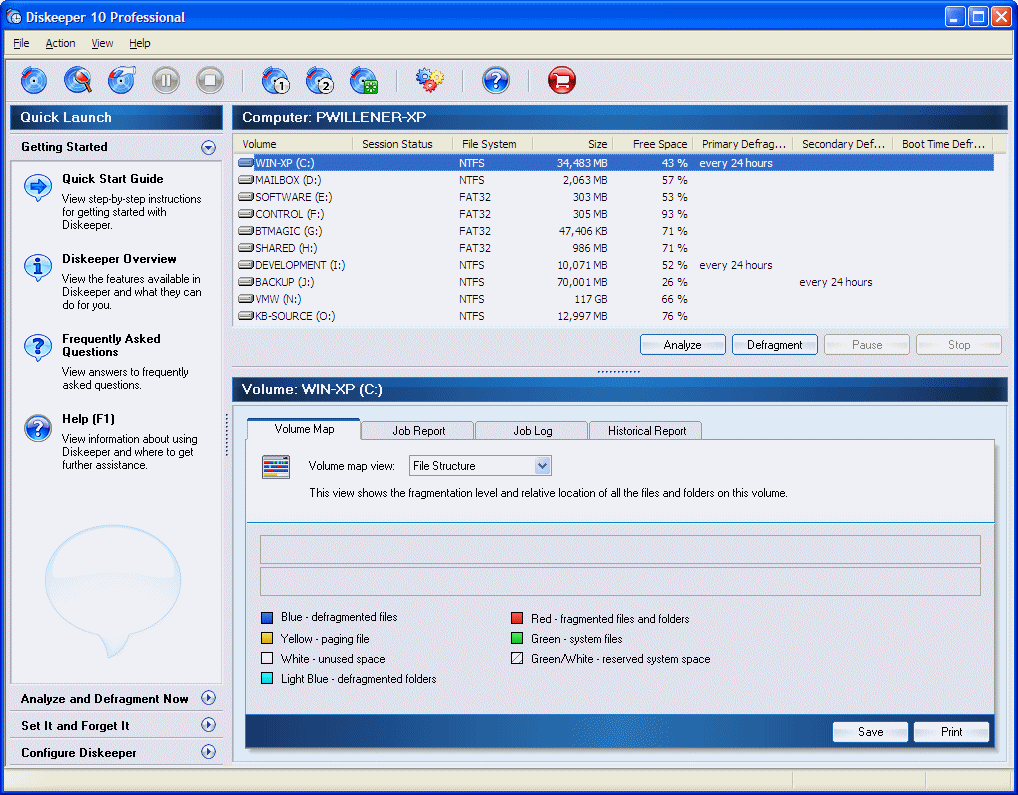The image size is (1018, 795).
Task: Switch to the Volume Map tab
Action: (x=304, y=429)
